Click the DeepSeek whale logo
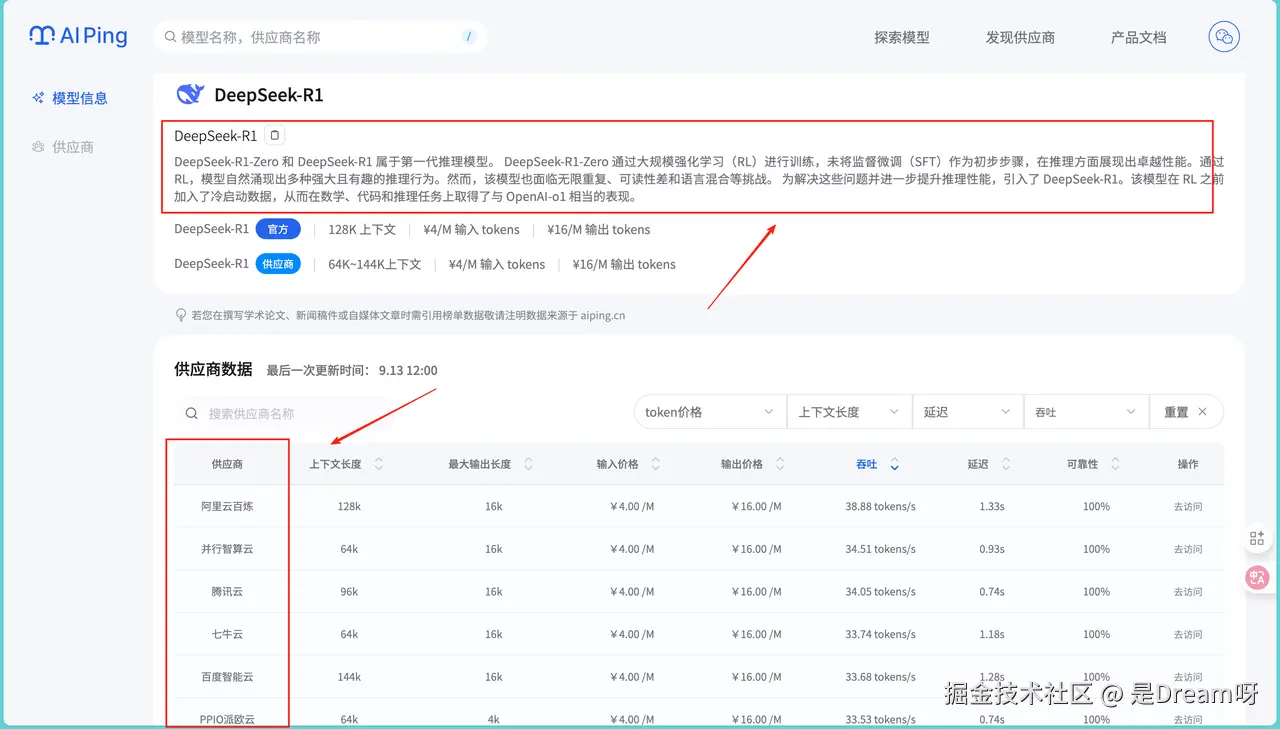Screen dimensions: 1280x729 (x=190, y=95)
